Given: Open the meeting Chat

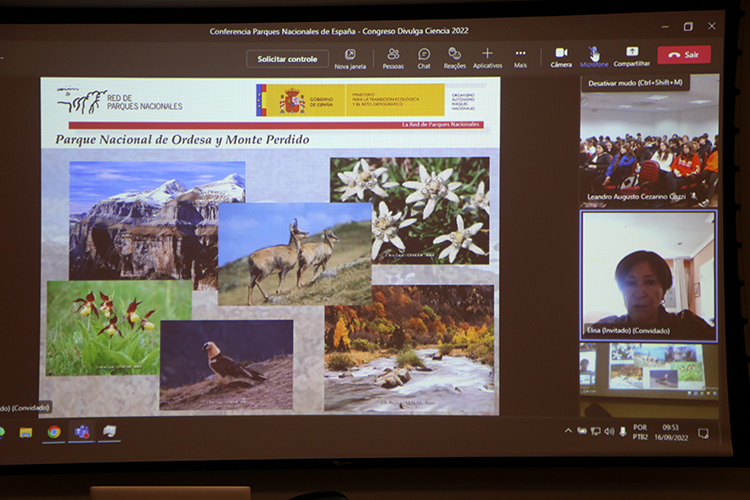Looking at the screenshot, I should coord(424,59).
